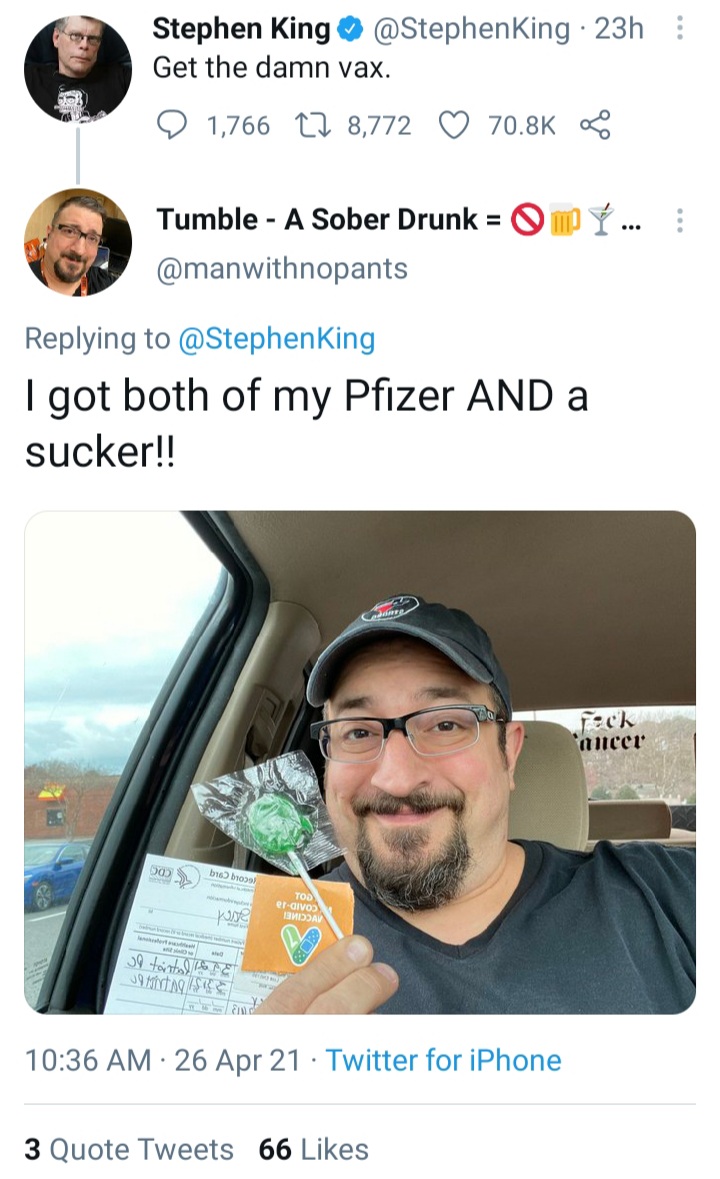This screenshot has width=720, height=1179.
Task: Open the @StephenKing reply mention link
Action: coord(277,338)
